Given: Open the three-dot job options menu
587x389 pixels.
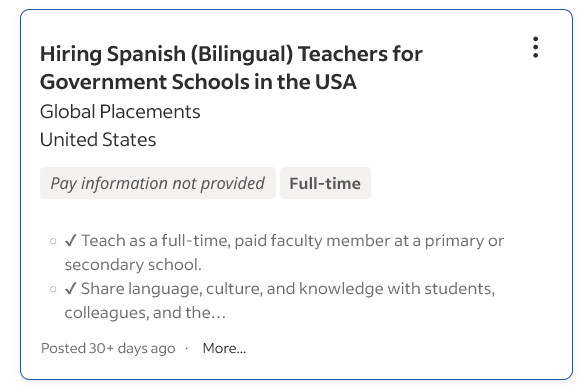Looking at the screenshot, I should (x=535, y=48).
